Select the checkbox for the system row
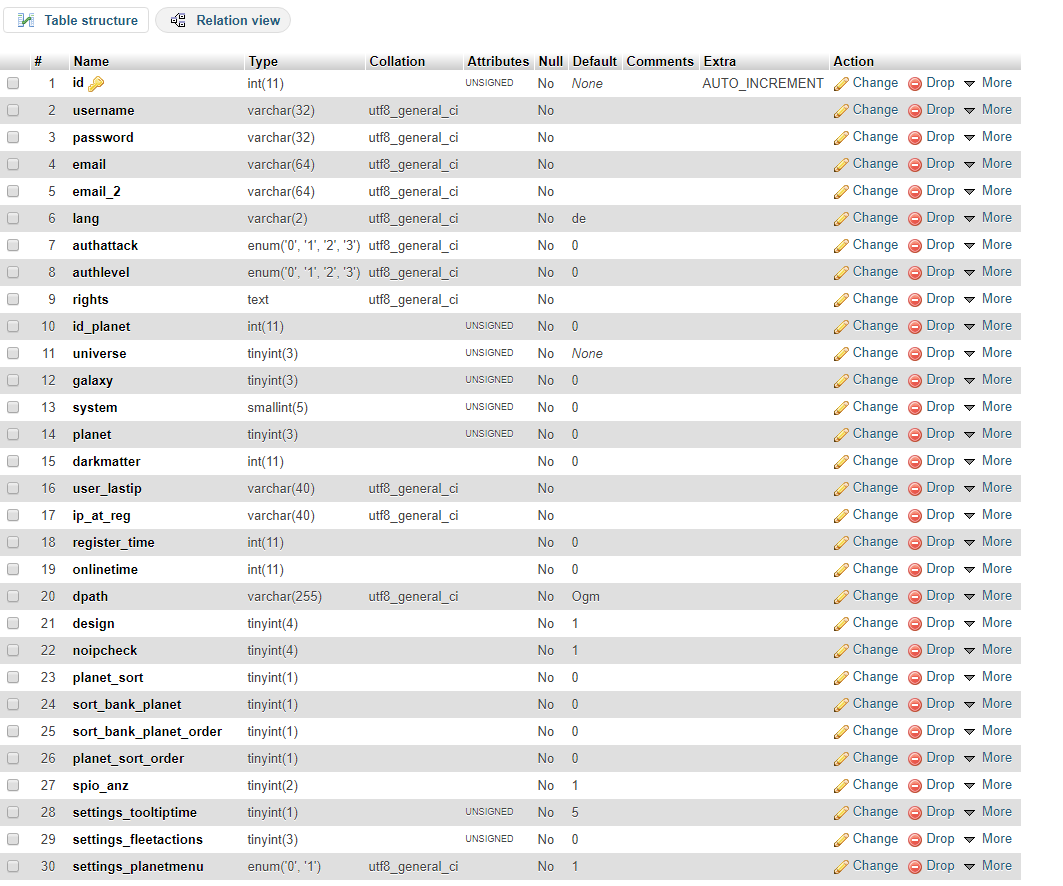The image size is (1063, 886). [x=13, y=407]
